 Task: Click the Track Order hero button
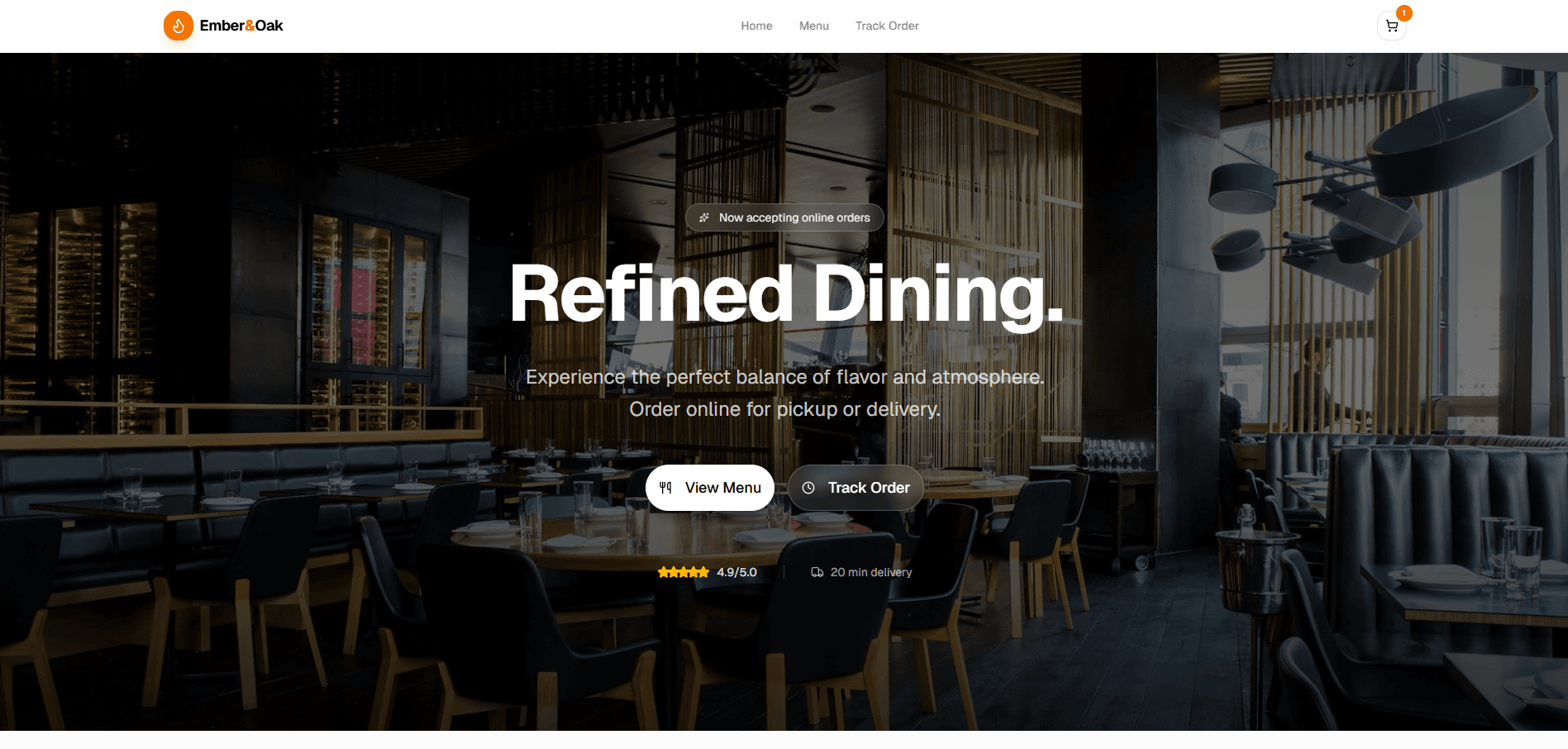tap(855, 488)
